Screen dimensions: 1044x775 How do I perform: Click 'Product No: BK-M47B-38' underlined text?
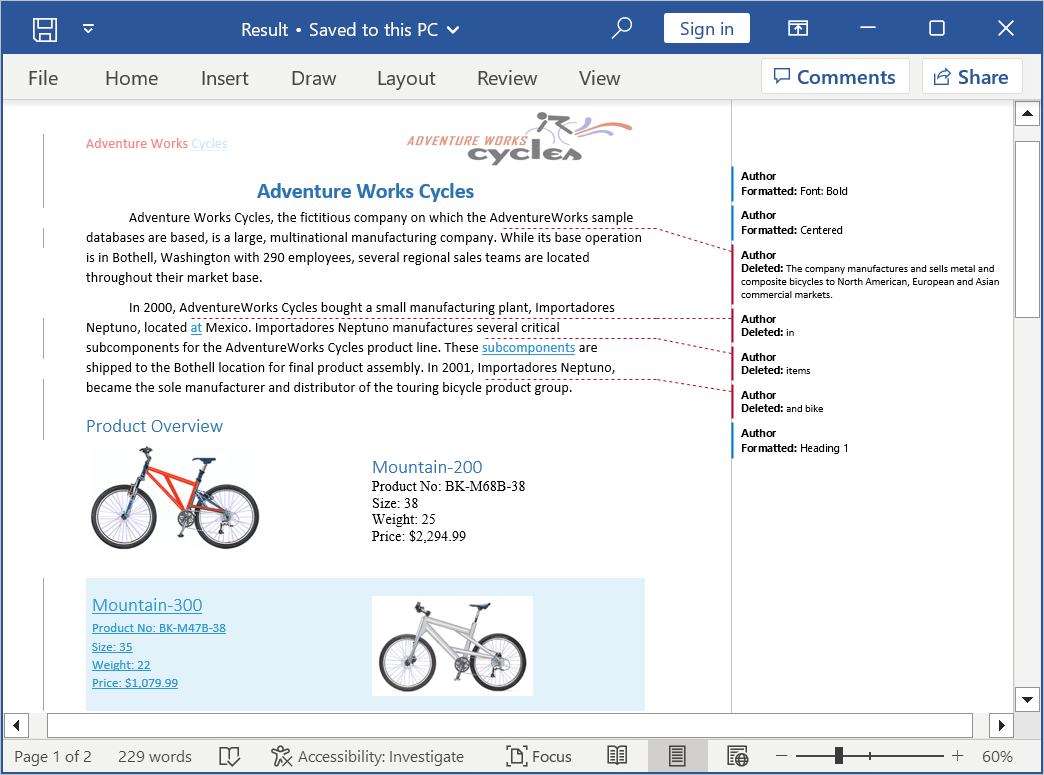(159, 628)
